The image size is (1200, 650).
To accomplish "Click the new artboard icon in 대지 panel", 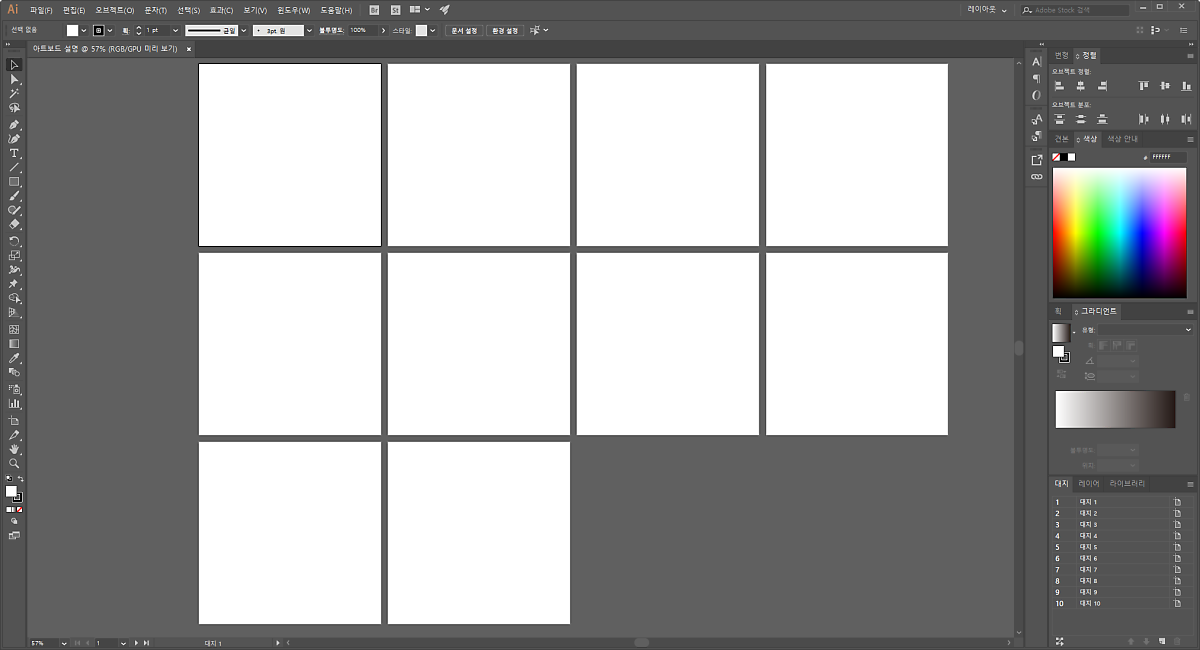I will pos(1162,640).
